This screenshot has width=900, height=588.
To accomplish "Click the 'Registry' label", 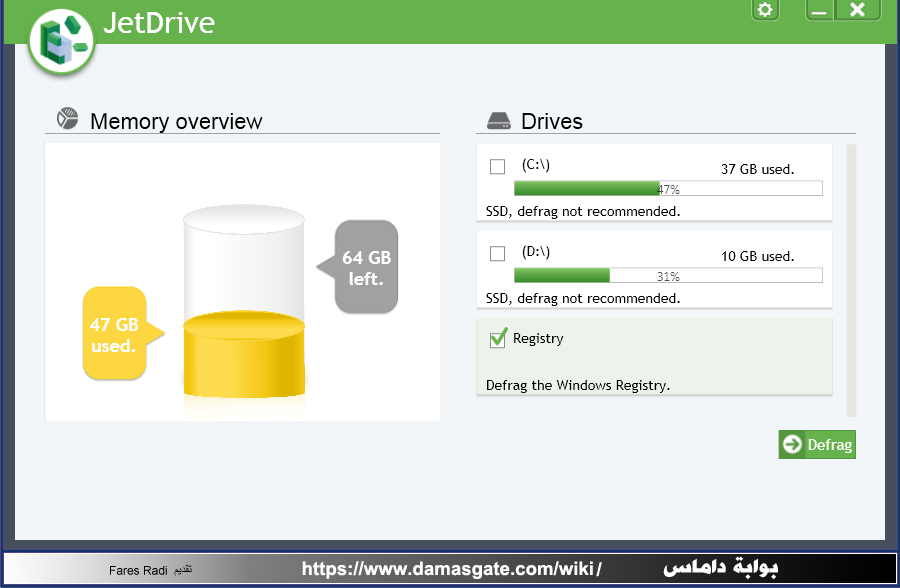I will tap(538, 338).
